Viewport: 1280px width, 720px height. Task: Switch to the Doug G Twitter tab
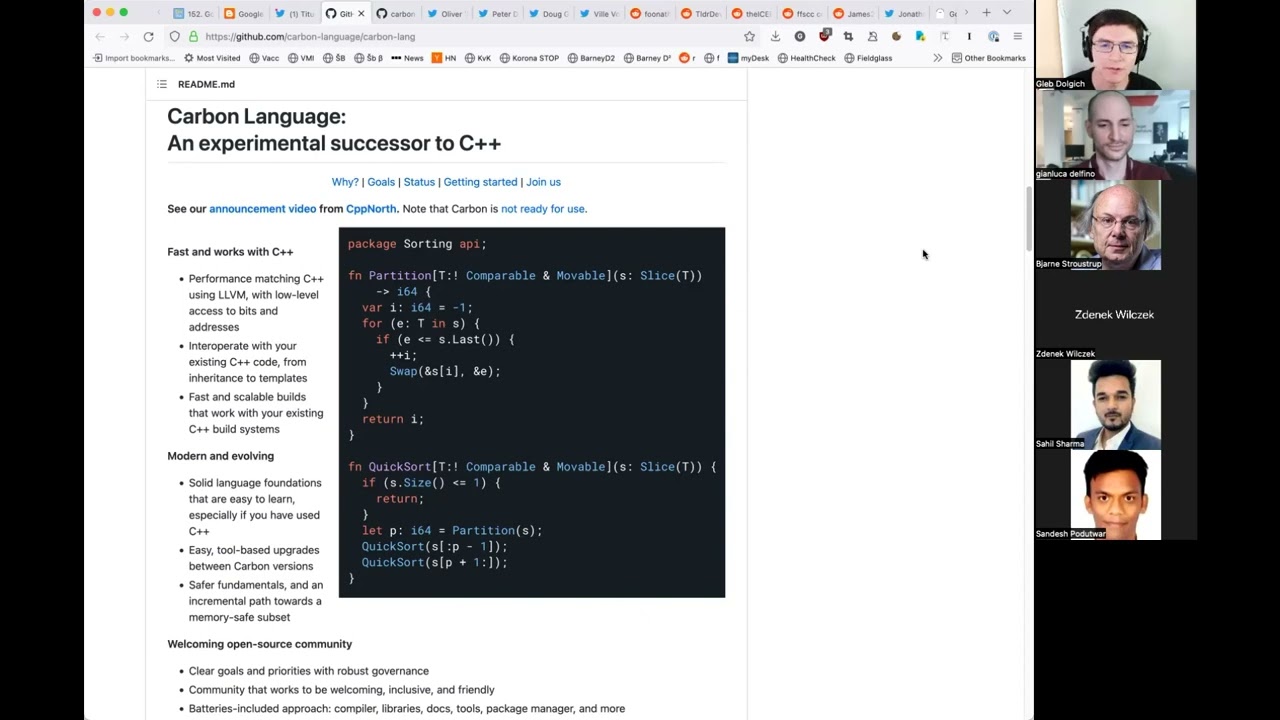pyautogui.click(x=548, y=13)
